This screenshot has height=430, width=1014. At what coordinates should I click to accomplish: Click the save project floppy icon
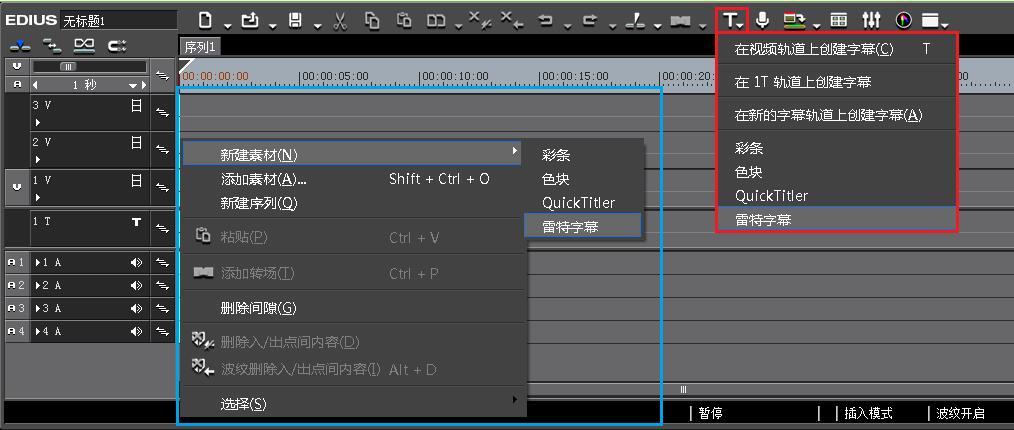(294, 19)
